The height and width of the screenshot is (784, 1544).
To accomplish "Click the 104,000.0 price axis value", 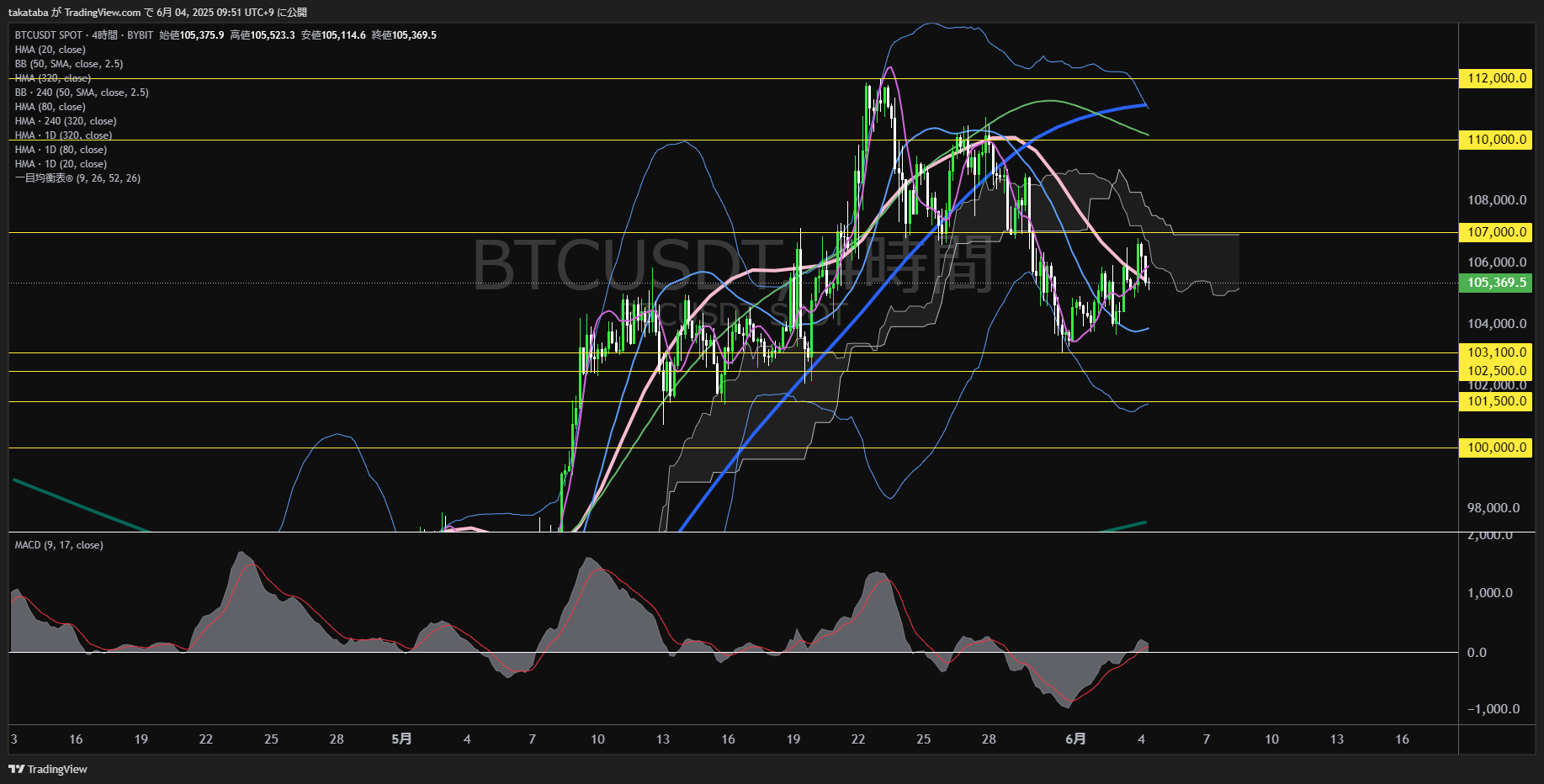I will point(1497,324).
